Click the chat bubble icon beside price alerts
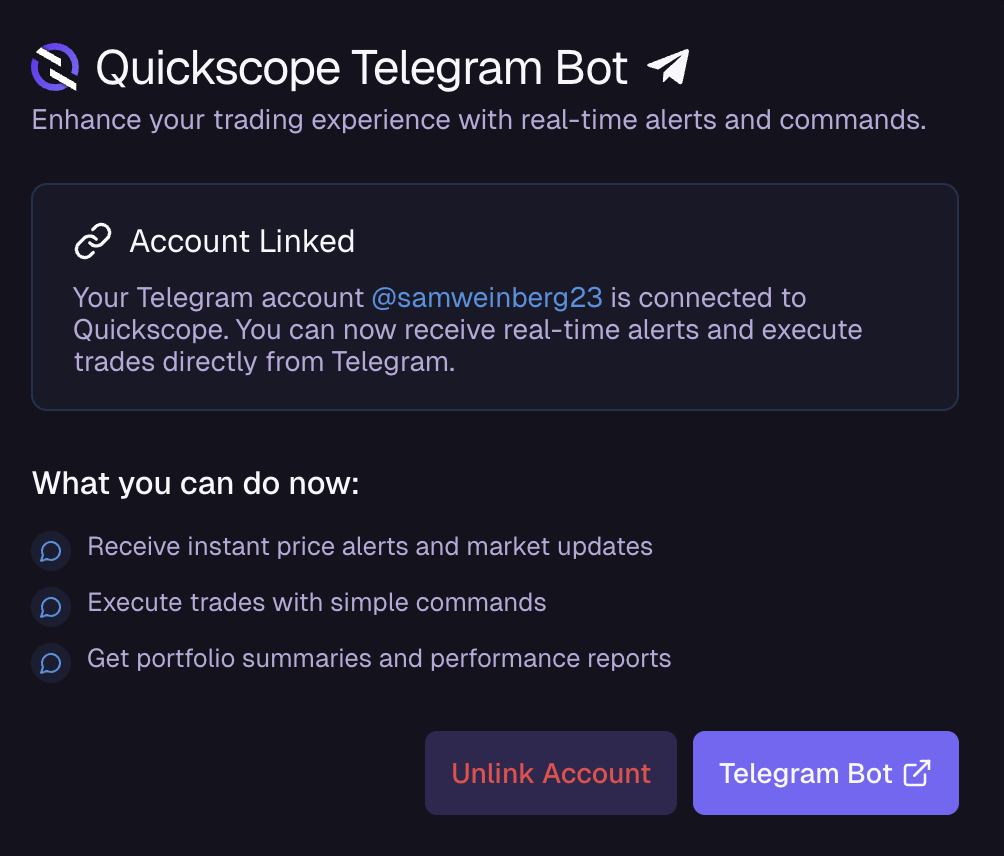Screen dimensions: 1004x856 [51, 550]
